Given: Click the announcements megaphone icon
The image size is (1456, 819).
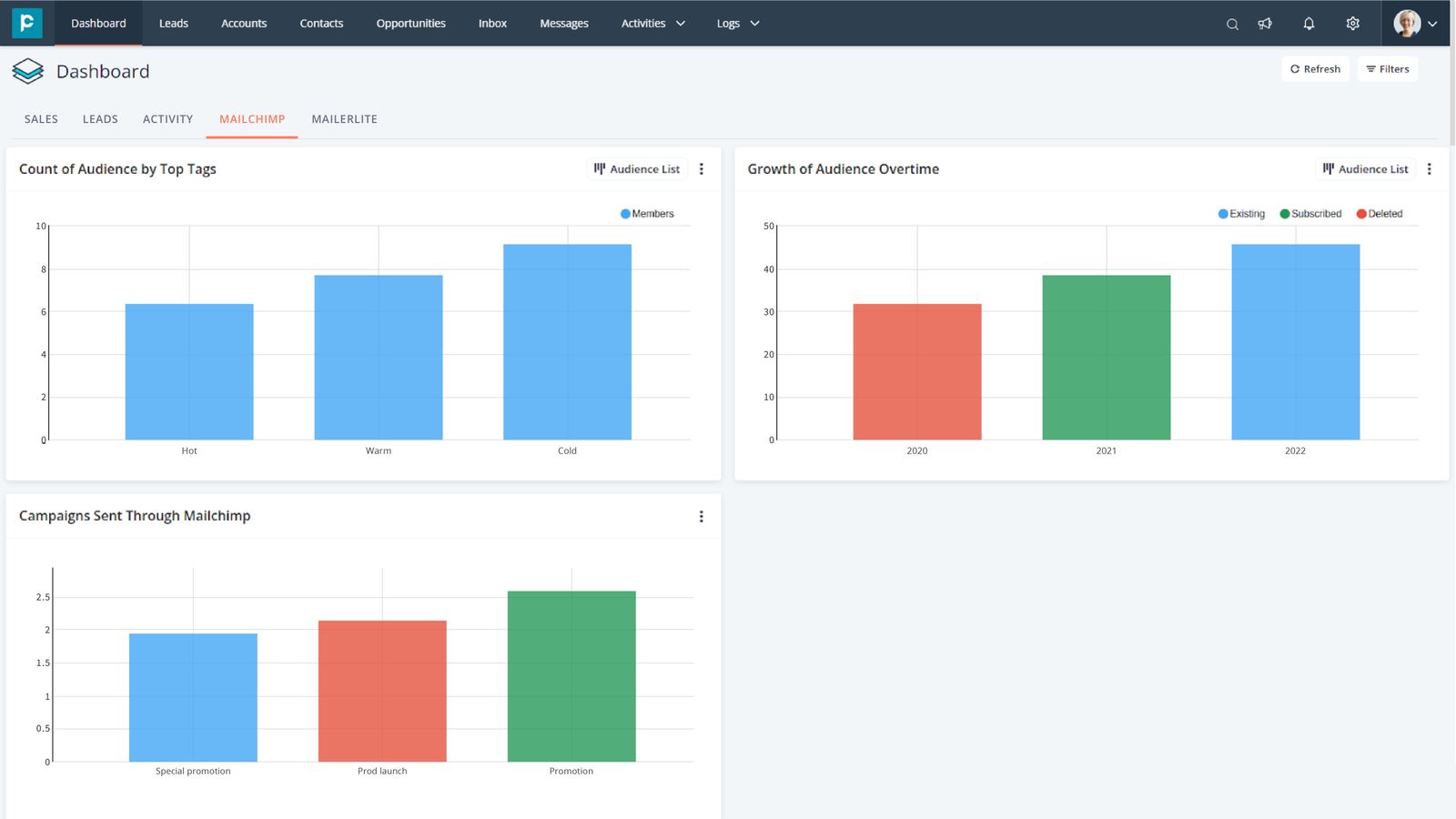Looking at the screenshot, I should point(1265,24).
